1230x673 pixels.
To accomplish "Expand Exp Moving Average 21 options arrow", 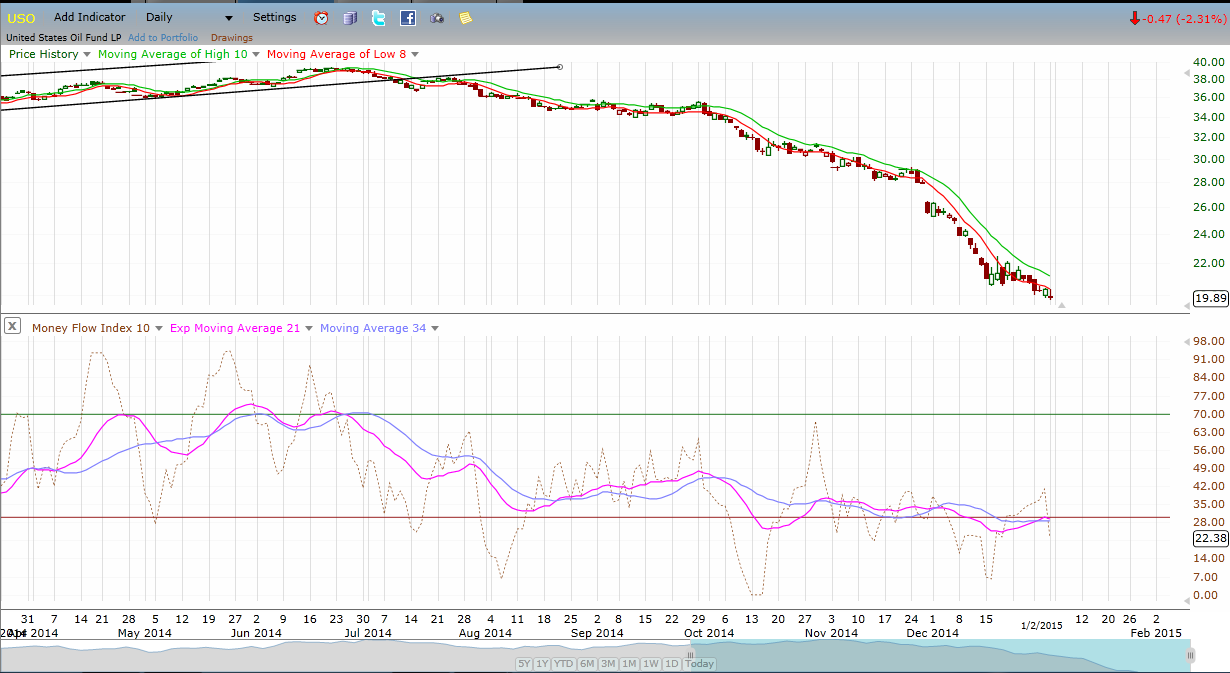I will [x=309, y=328].
